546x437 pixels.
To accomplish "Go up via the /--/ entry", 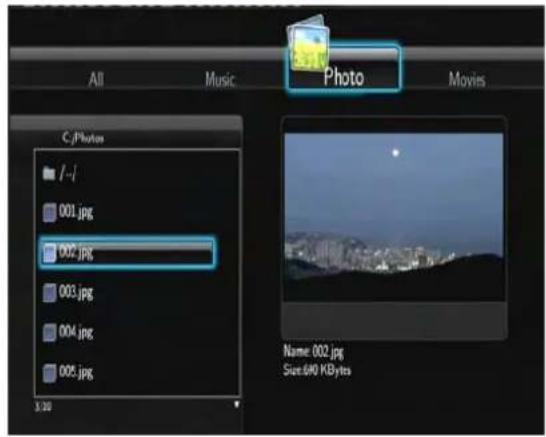I will 68,173.
